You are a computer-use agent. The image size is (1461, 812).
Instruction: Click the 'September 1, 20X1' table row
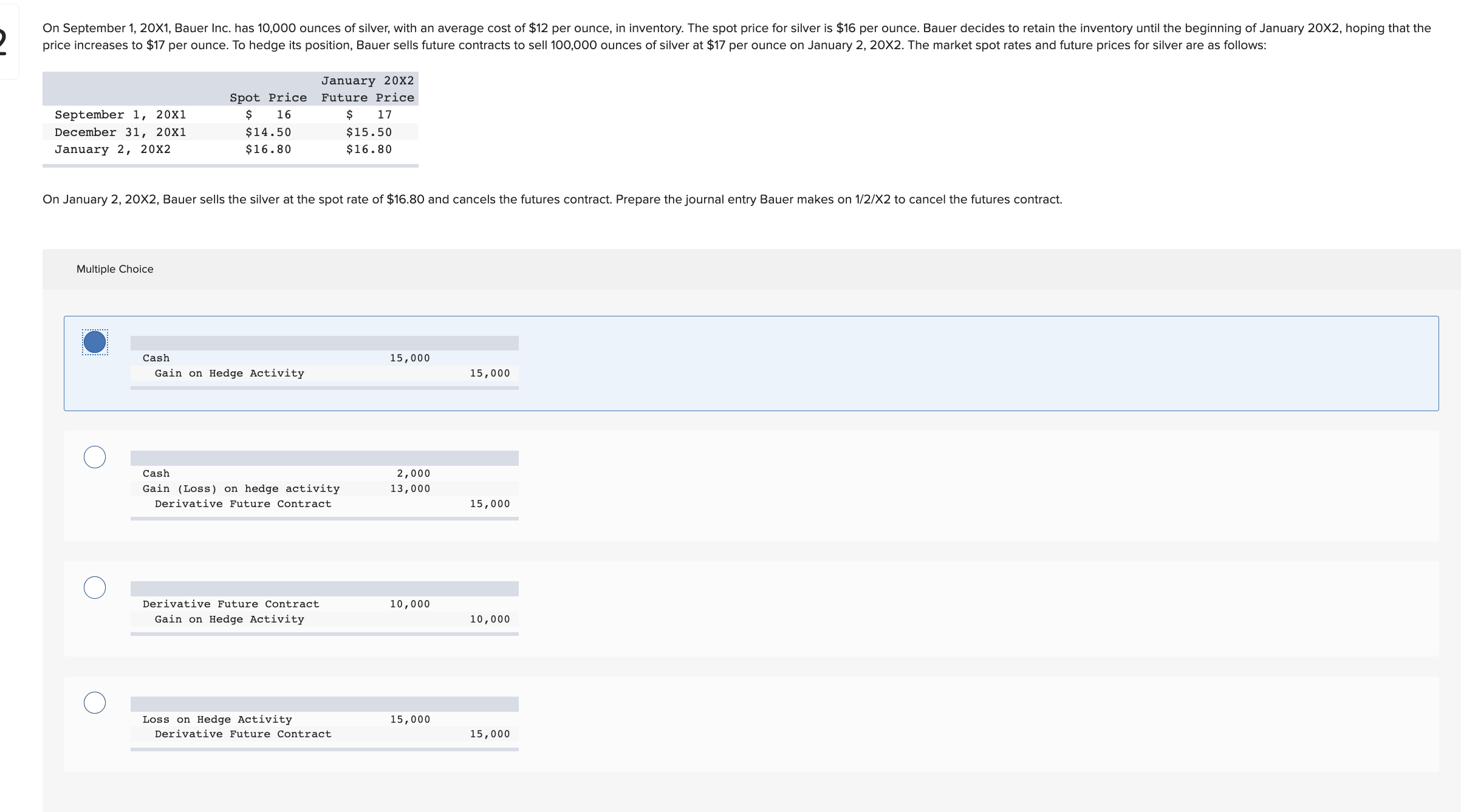tap(120, 114)
